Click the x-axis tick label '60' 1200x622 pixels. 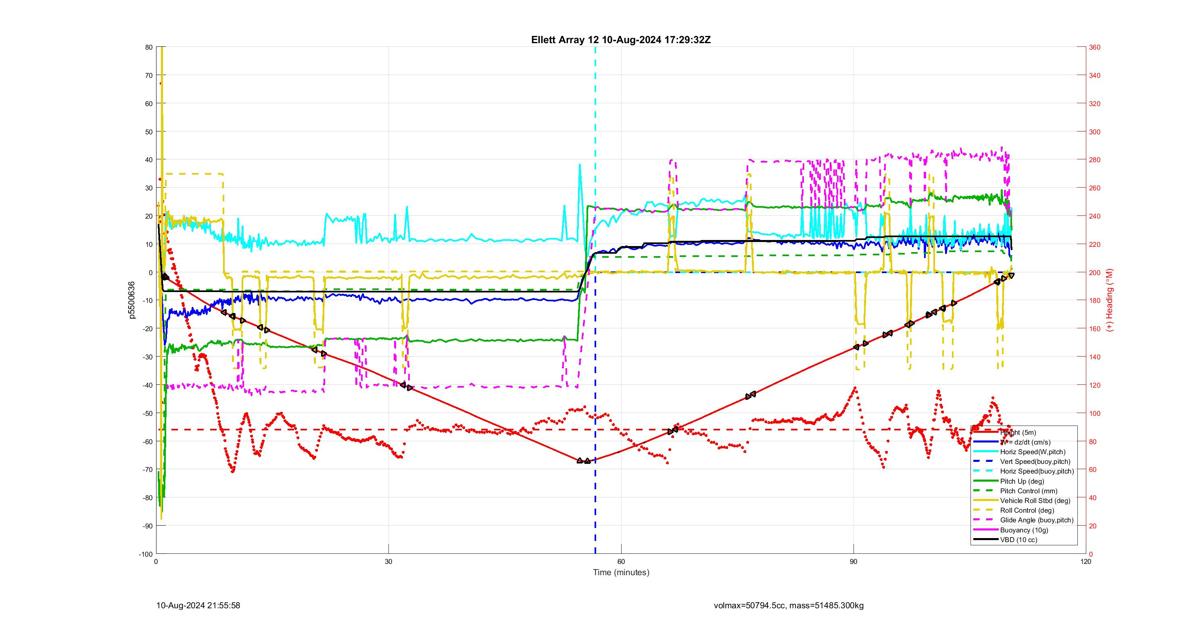621,562
